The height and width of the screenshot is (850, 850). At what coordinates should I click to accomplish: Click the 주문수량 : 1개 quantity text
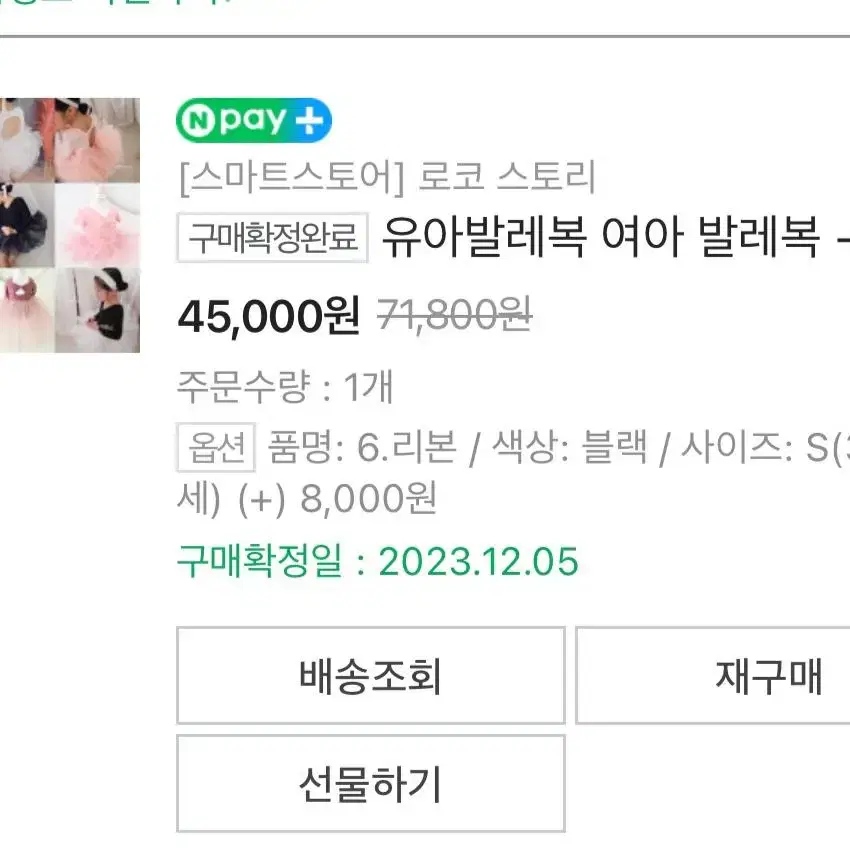click(285, 387)
